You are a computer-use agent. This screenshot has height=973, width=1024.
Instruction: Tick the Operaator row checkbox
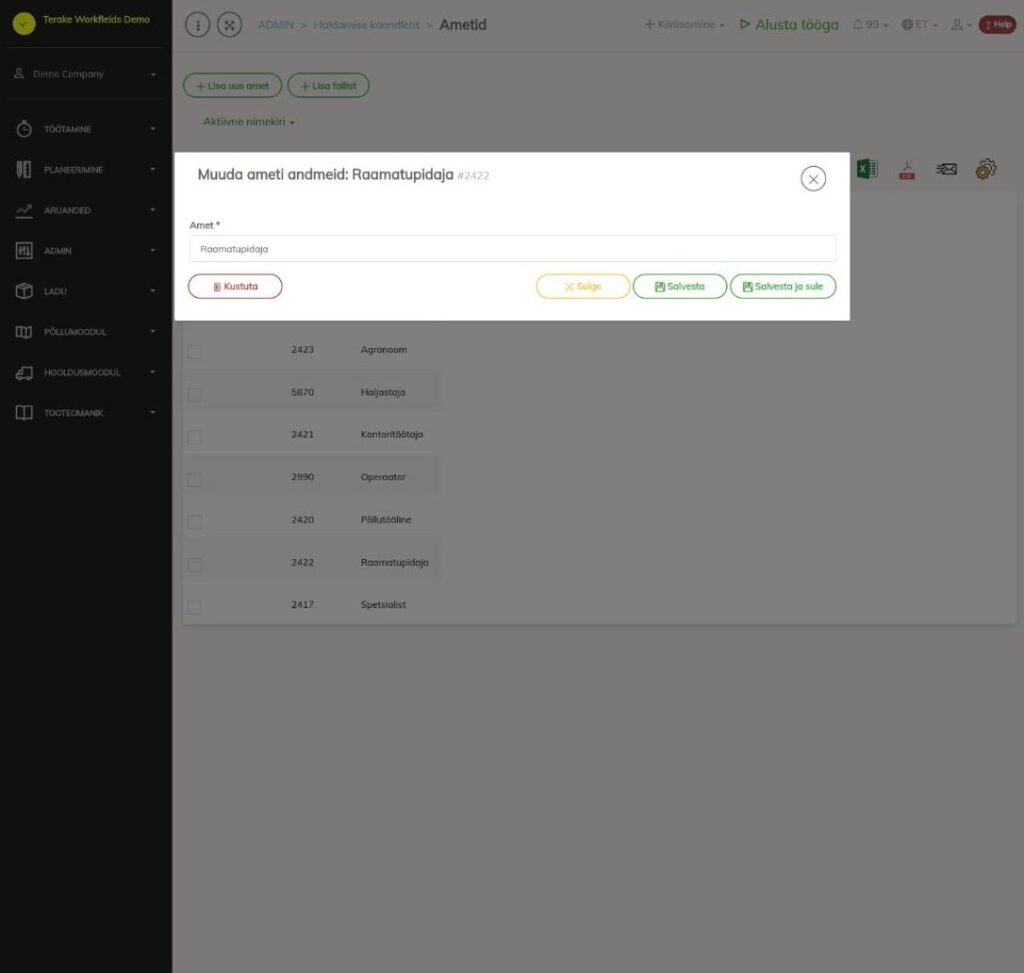(x=195, y=479)
